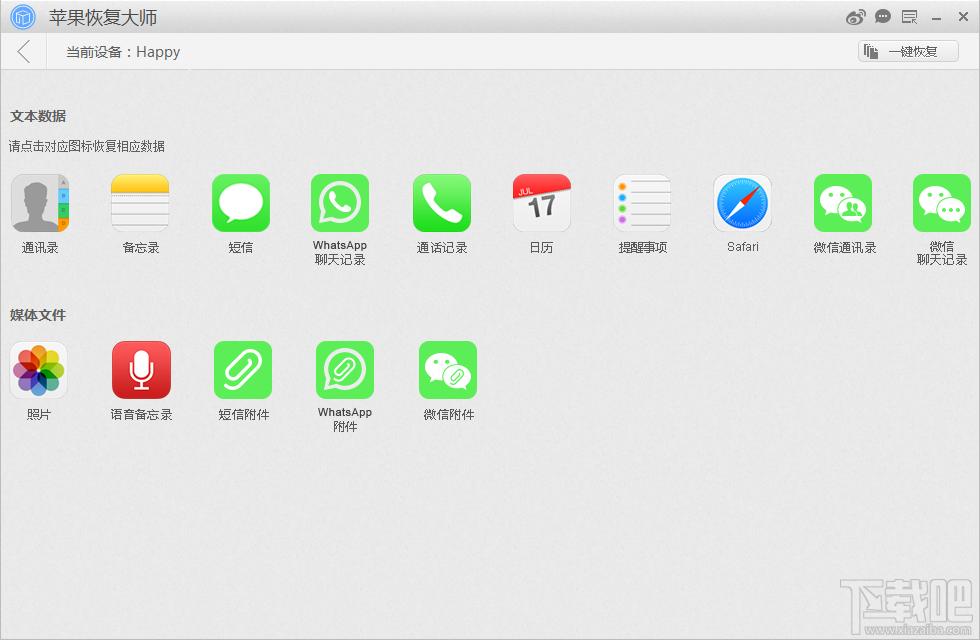Select the 微信聊天记录 WeChat chat icon
Viewport: 980px width, 640px height.
[941, 203]
